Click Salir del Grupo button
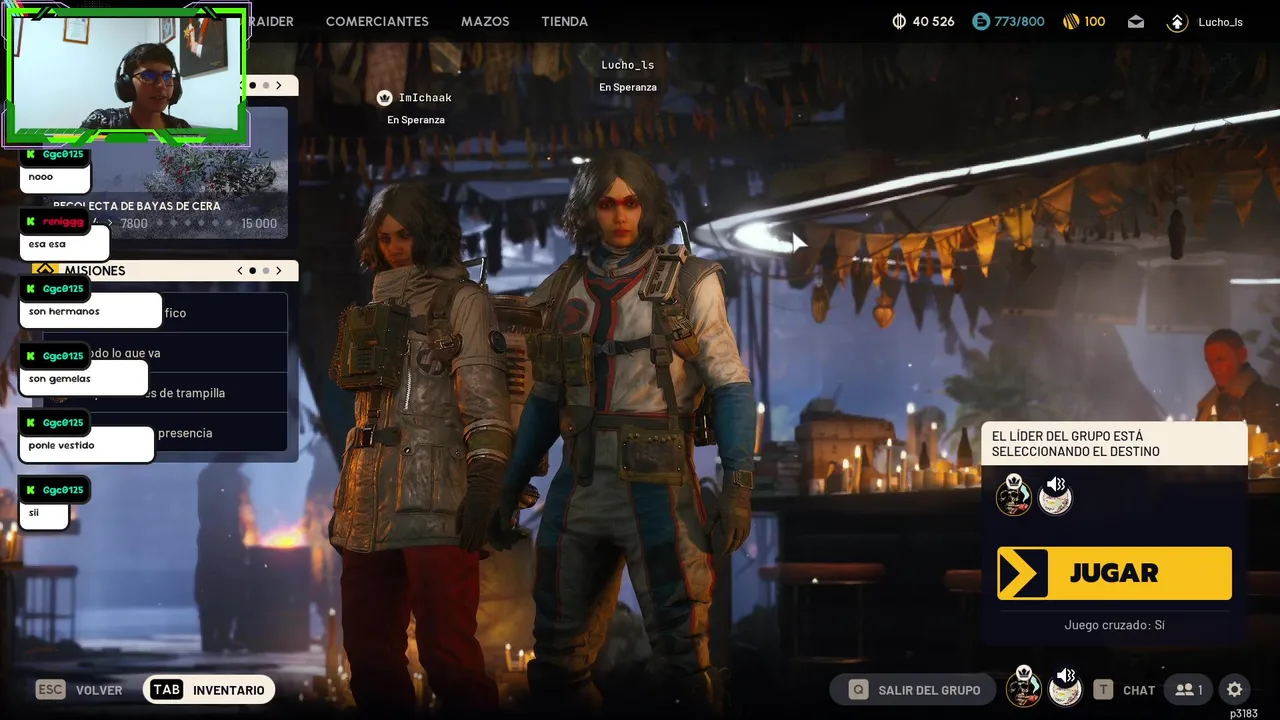Image resolution: width=1280 pixels, height=720 pixels. click(x=914, y=689)
